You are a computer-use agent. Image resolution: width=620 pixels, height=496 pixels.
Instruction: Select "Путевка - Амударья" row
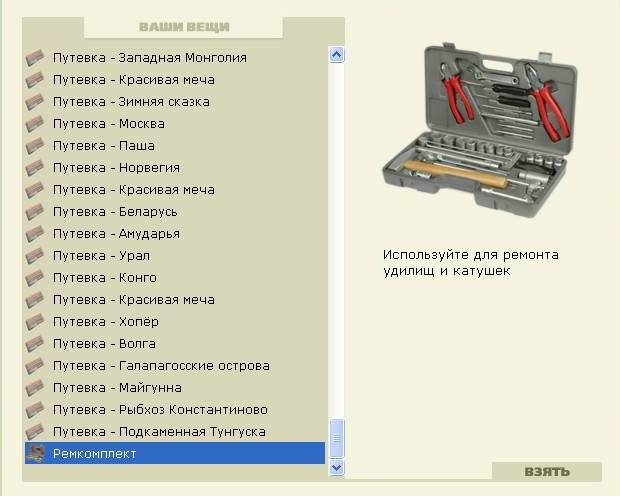tap(174, 234)
